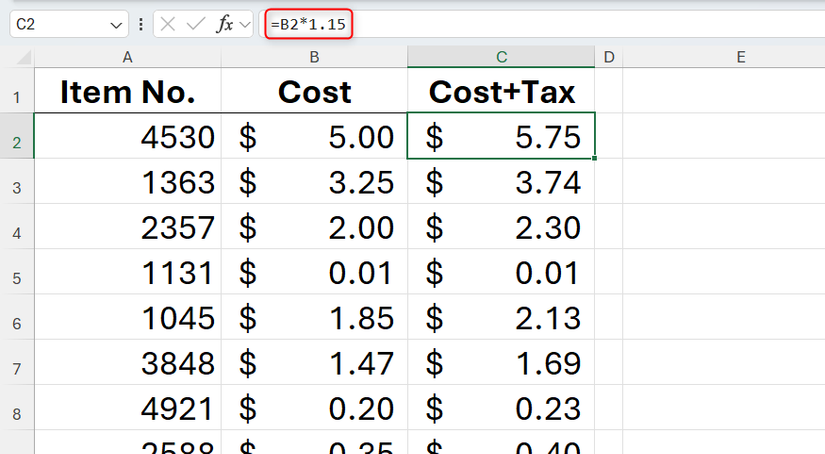Image resolution: width=825 pixels, height=454 pixels.
Task: Click the Select All corner triangle
Action: tap(24, 57)
